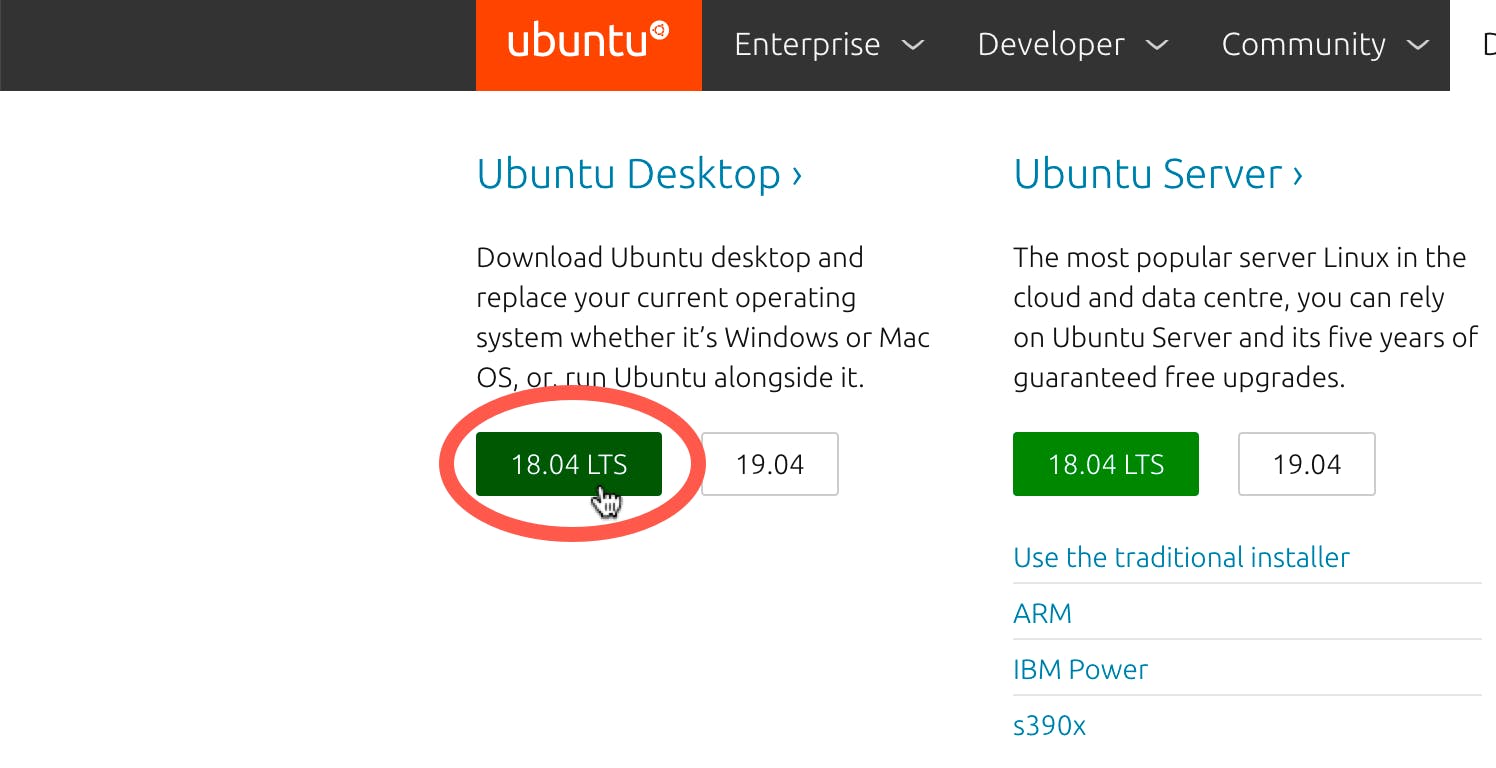Download Ubuntu Server 18.04 LTS

[x=1105, y=464]
